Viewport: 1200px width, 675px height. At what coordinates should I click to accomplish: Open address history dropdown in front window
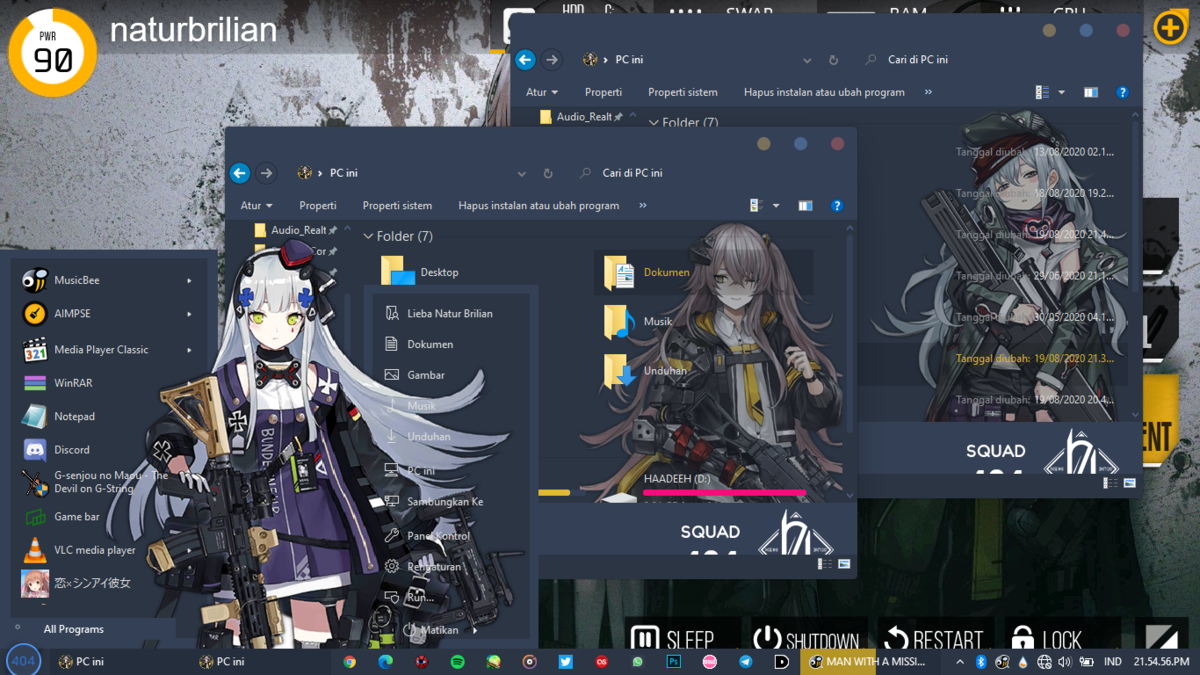pos(521,173)
